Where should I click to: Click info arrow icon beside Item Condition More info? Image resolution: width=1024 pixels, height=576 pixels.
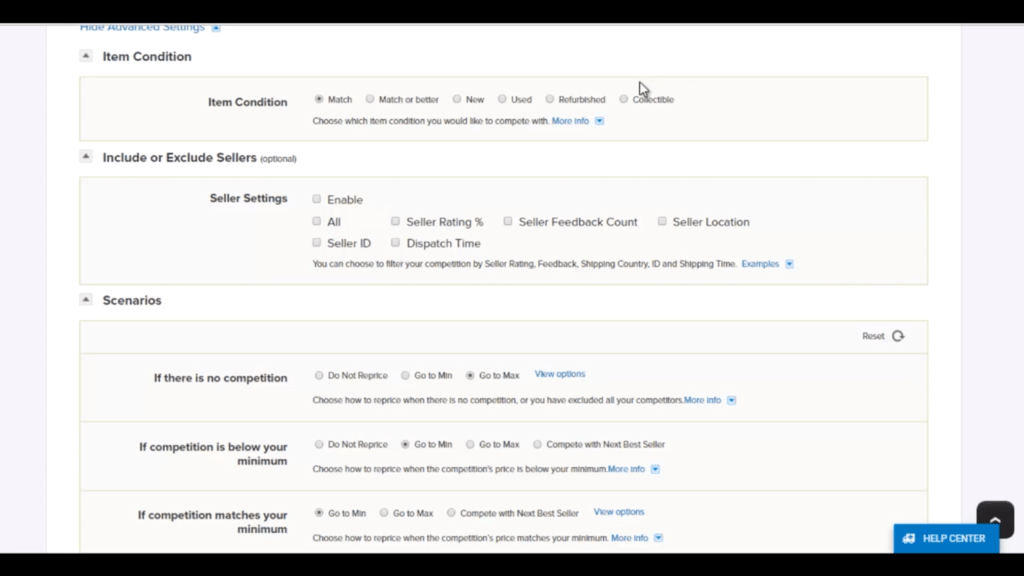click(599, 121)
